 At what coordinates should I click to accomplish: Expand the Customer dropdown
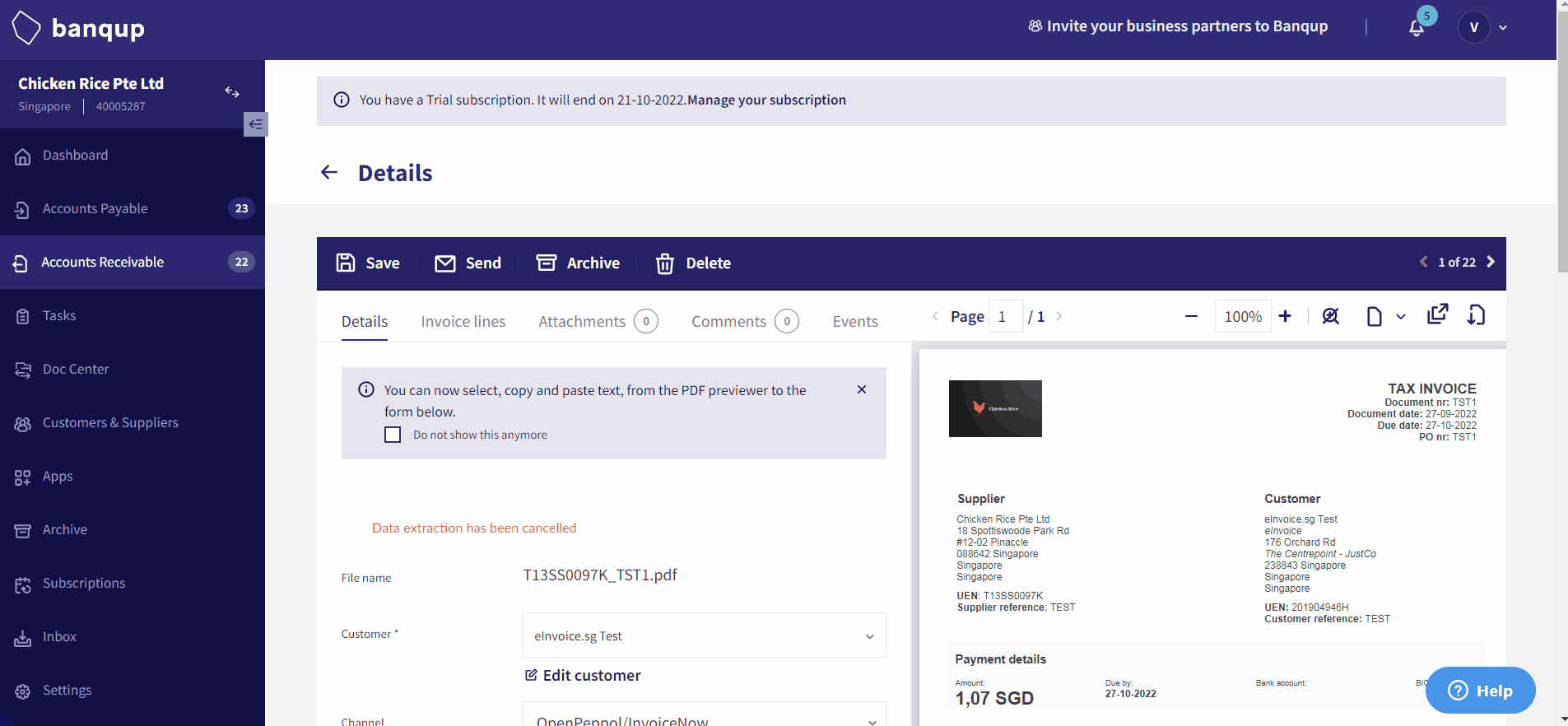[x=870, y=636]
